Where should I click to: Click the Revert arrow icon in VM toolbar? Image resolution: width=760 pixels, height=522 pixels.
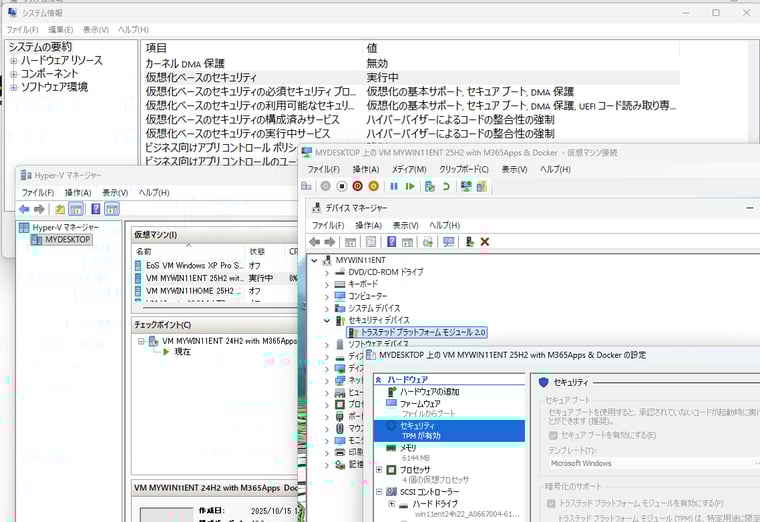tap(446, 186)
